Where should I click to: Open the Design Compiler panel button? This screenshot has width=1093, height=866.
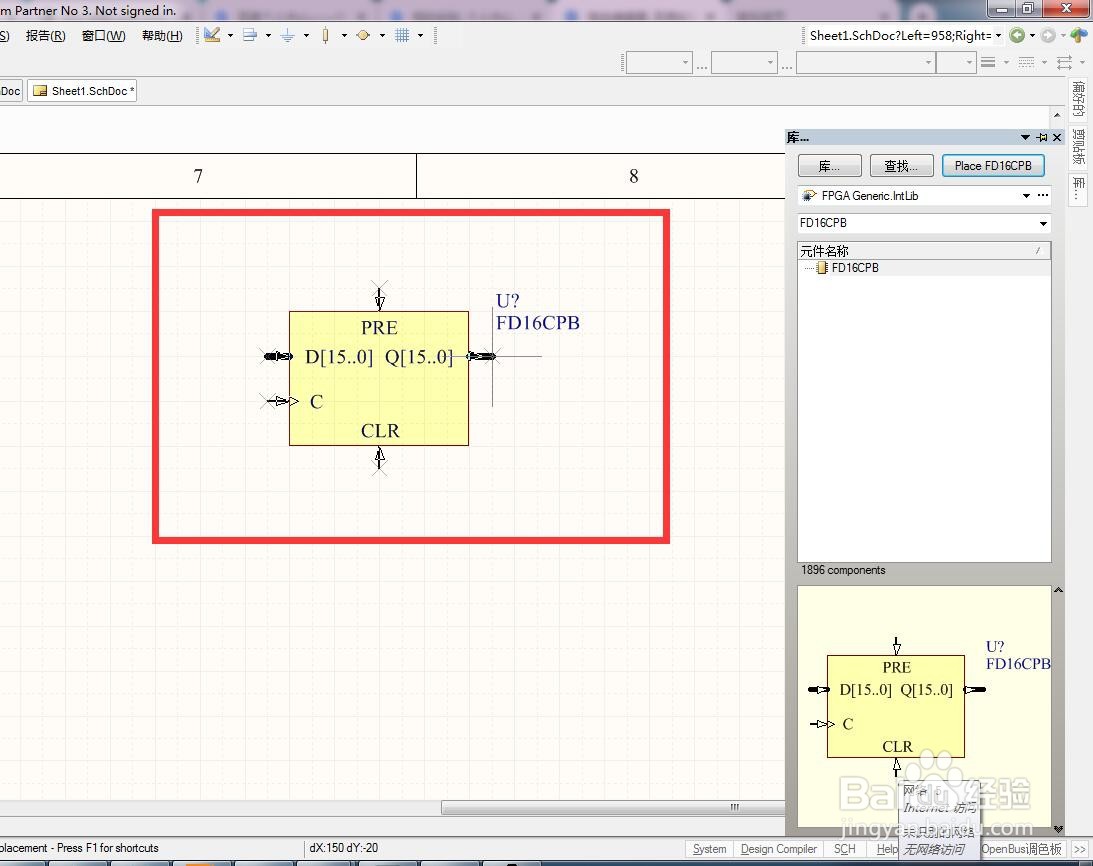[x=779, y=849]
